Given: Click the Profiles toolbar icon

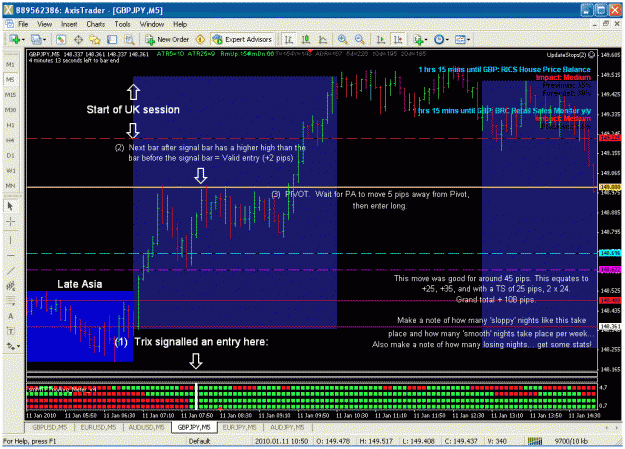Looking at the screenshot, I should 35,39.
